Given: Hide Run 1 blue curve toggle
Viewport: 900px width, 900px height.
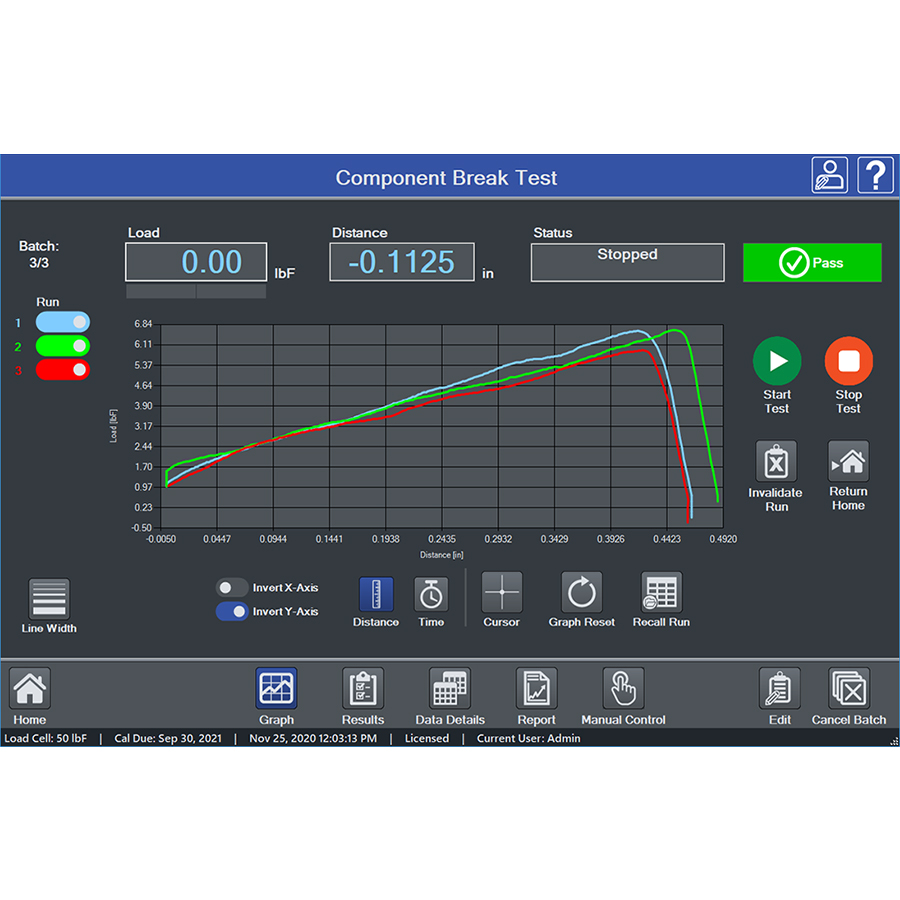Looking at the screenshot, I should point(63,322).
